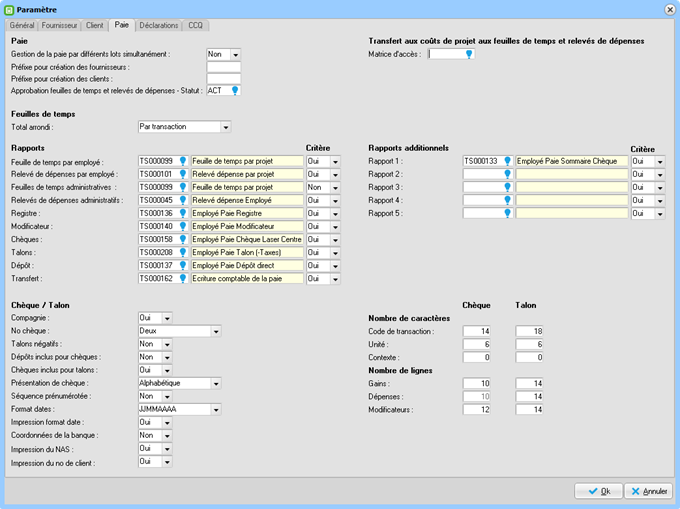Open Critère dropdown for Rapport 1
The height and width of the screenshot is (509, 680).
660,162
